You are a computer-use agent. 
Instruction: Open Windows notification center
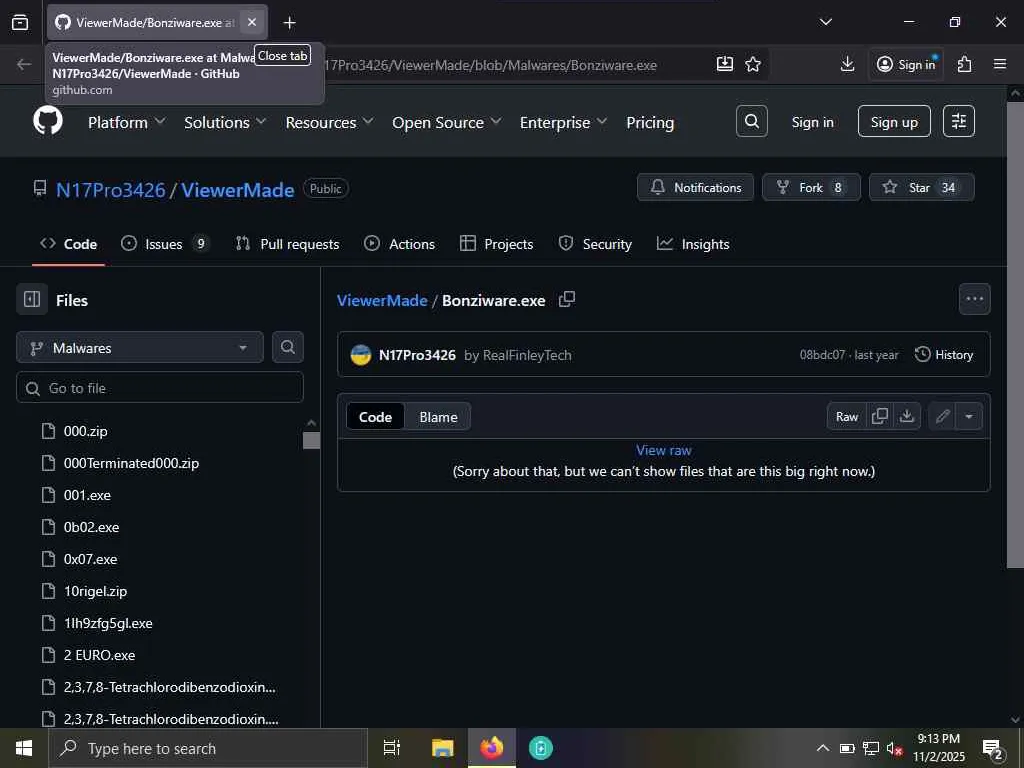(x=993, y=748)
